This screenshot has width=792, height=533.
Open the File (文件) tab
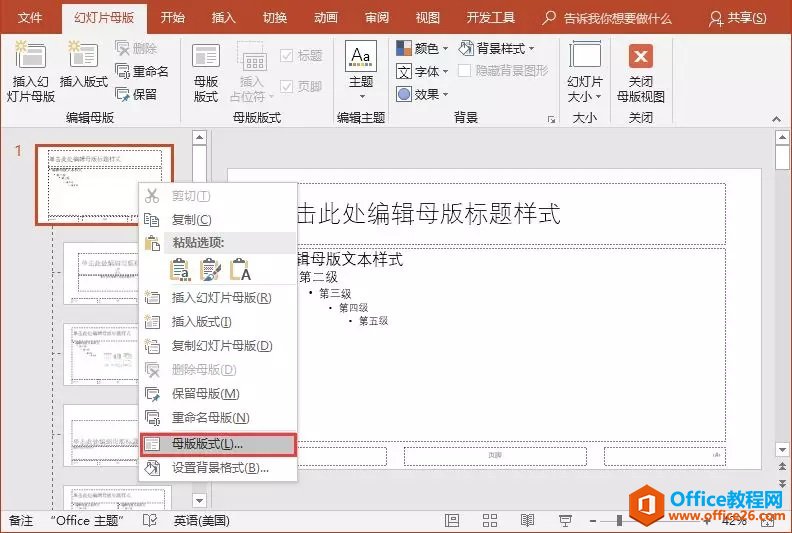pos(30,18)
